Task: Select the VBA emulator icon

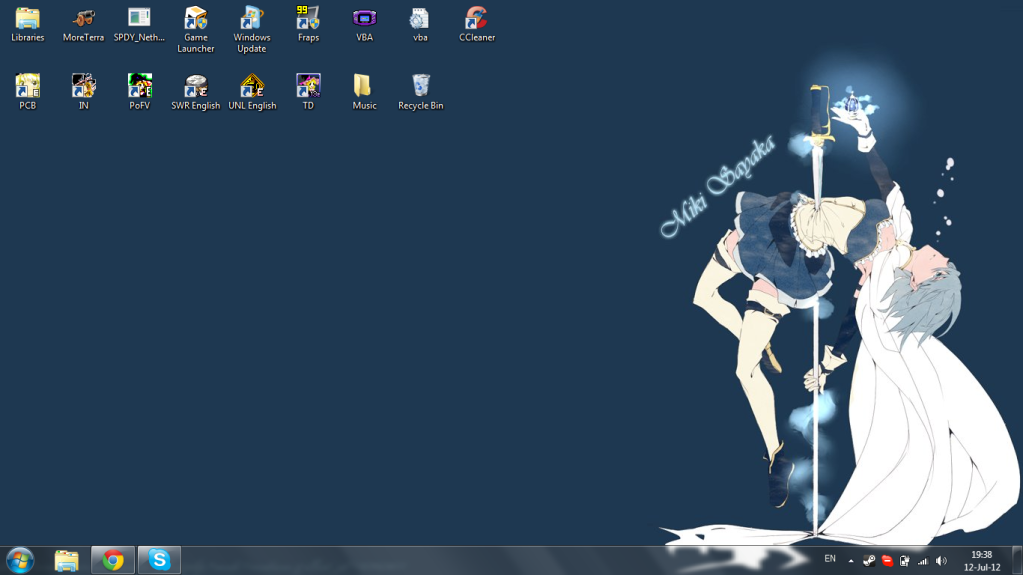Action: (364, 20)
